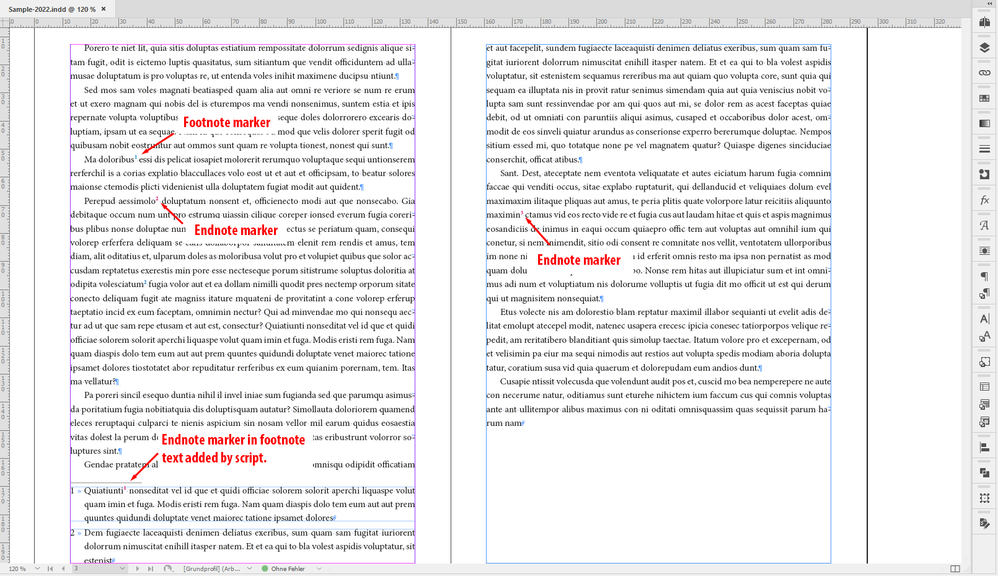
Task: Open the Text Wrap panel icon
Action: (x=985, y=251)
